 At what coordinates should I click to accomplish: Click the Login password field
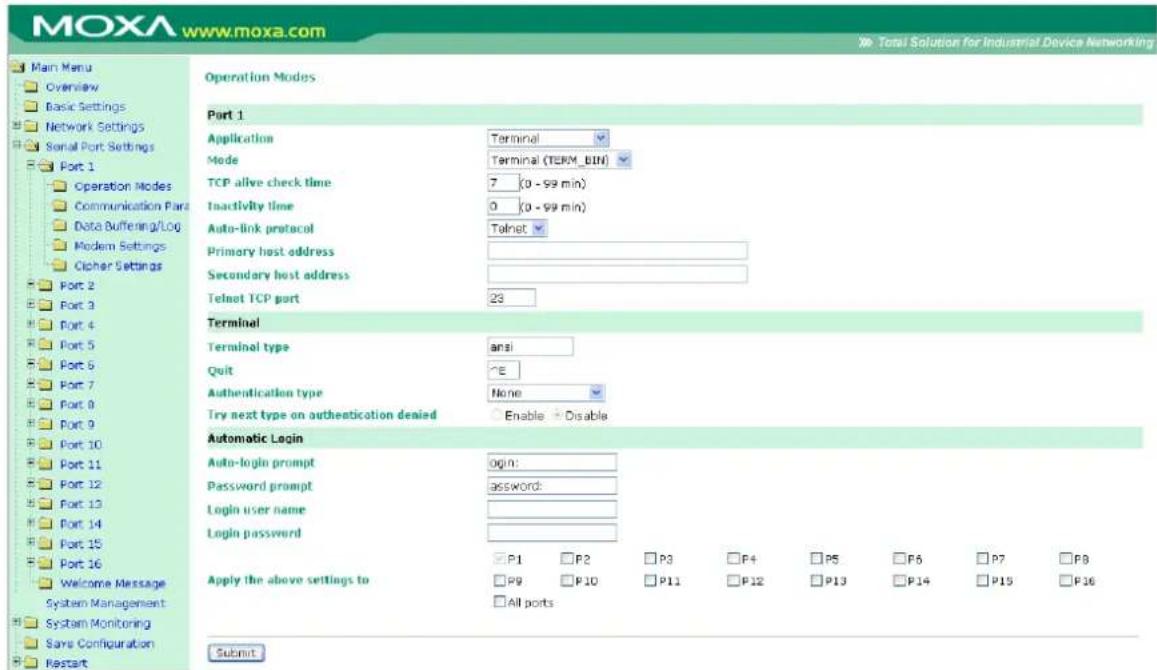[x=552, y=533]
